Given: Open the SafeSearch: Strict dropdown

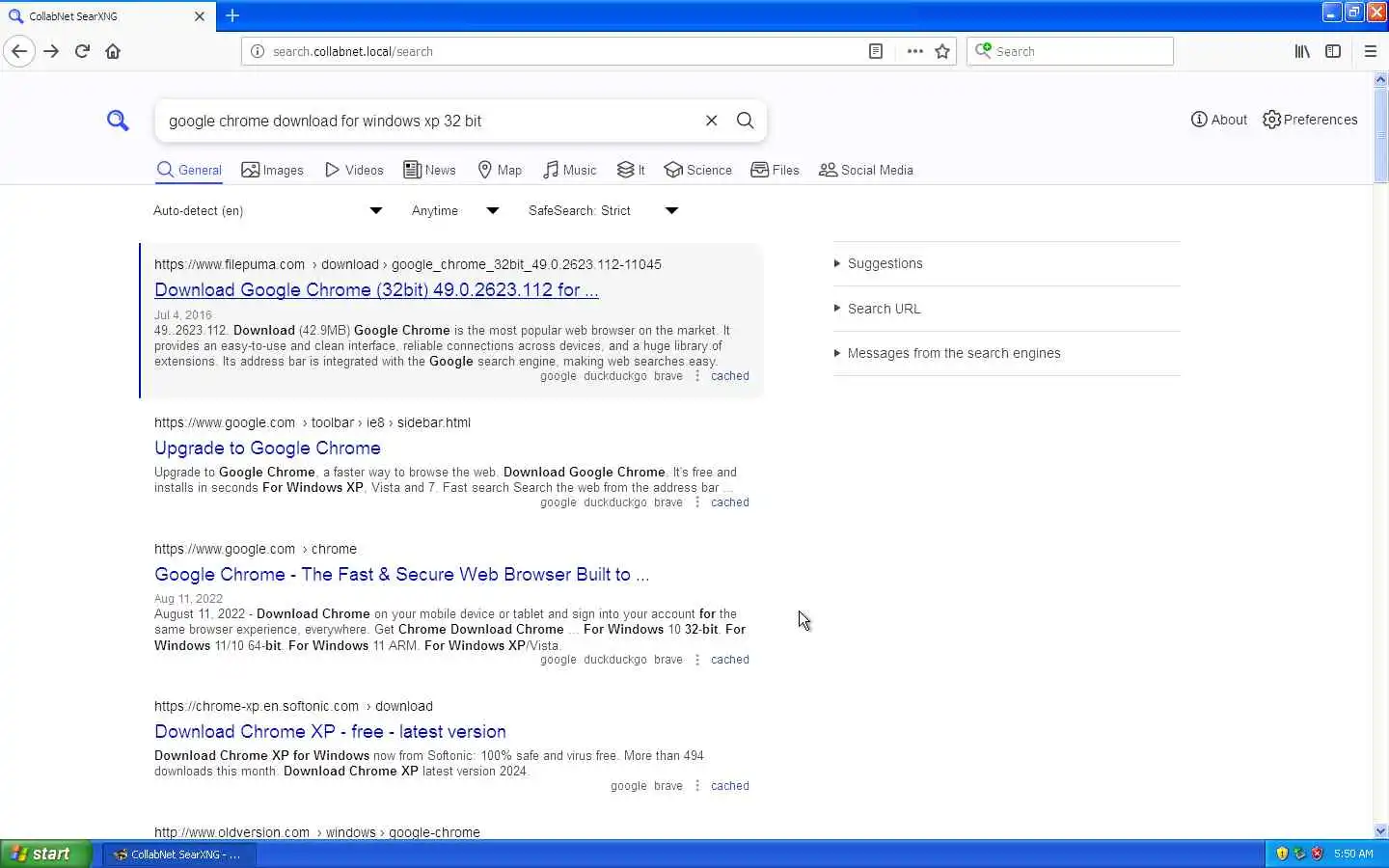Looking at the screenshot, I should [604, 210].
